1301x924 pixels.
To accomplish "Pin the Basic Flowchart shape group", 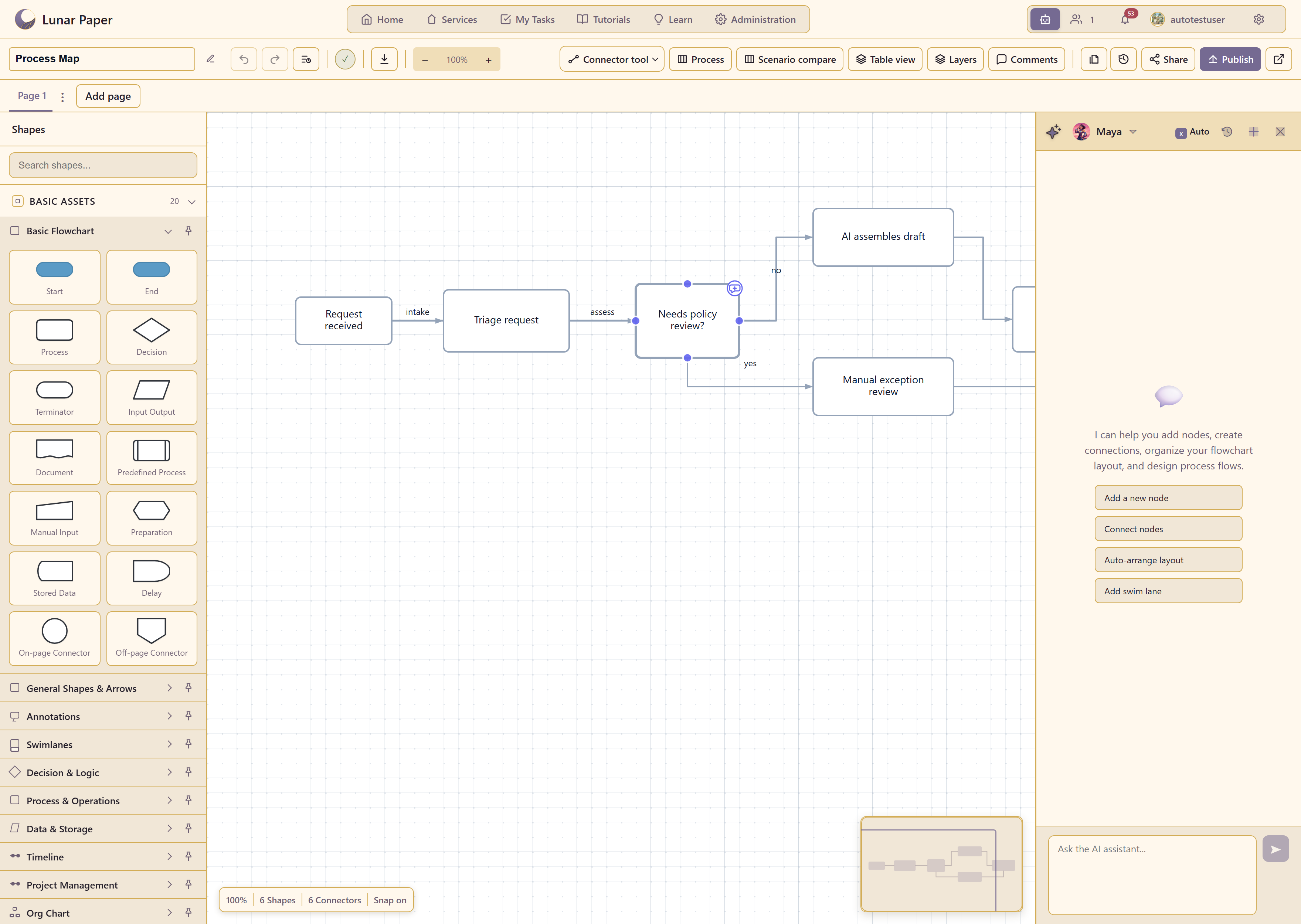I will pyautogui.click(x=188, y=231).
